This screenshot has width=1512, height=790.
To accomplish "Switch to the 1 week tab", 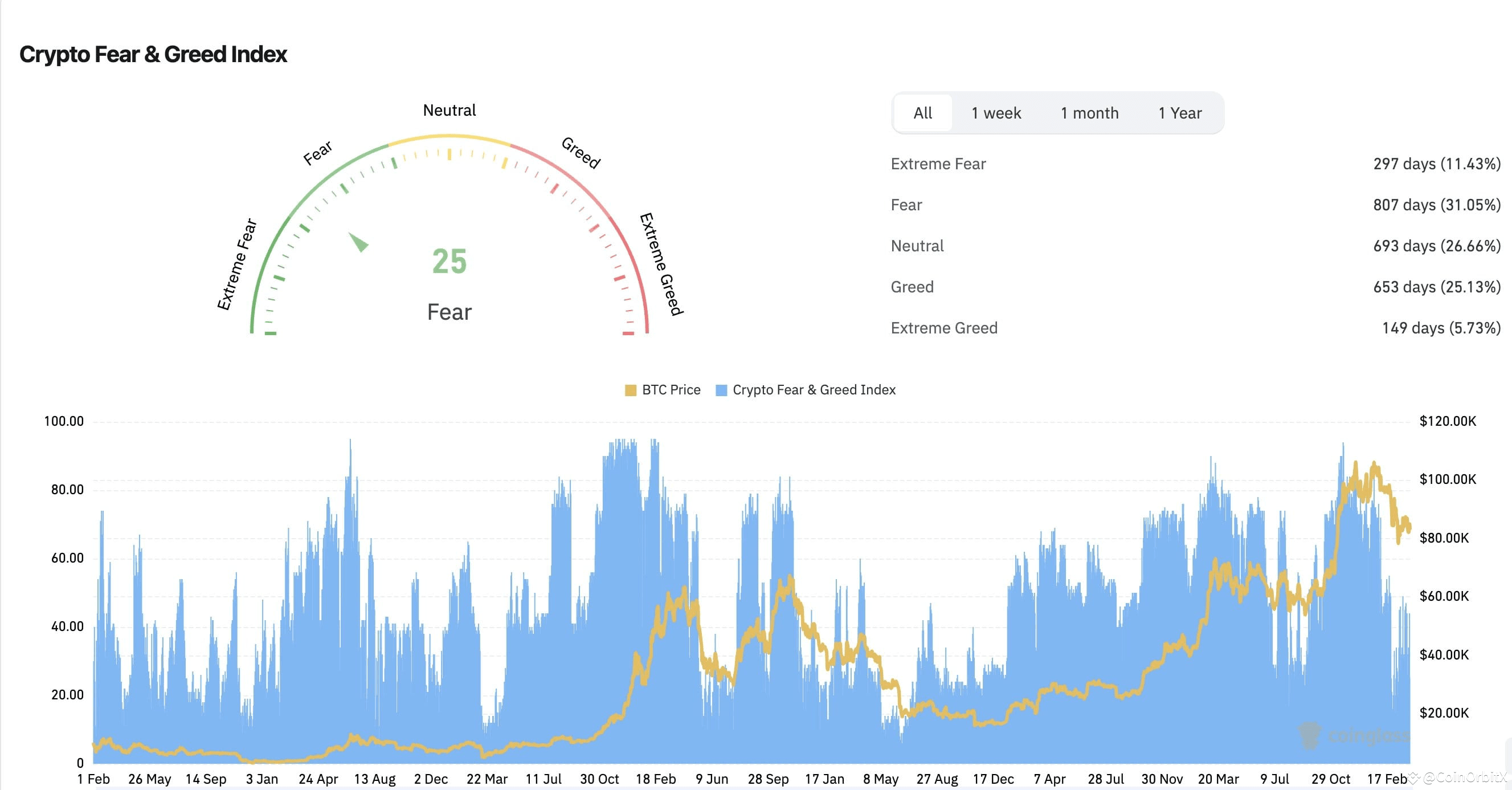I will pyautogui.click(x=995, y=113).
